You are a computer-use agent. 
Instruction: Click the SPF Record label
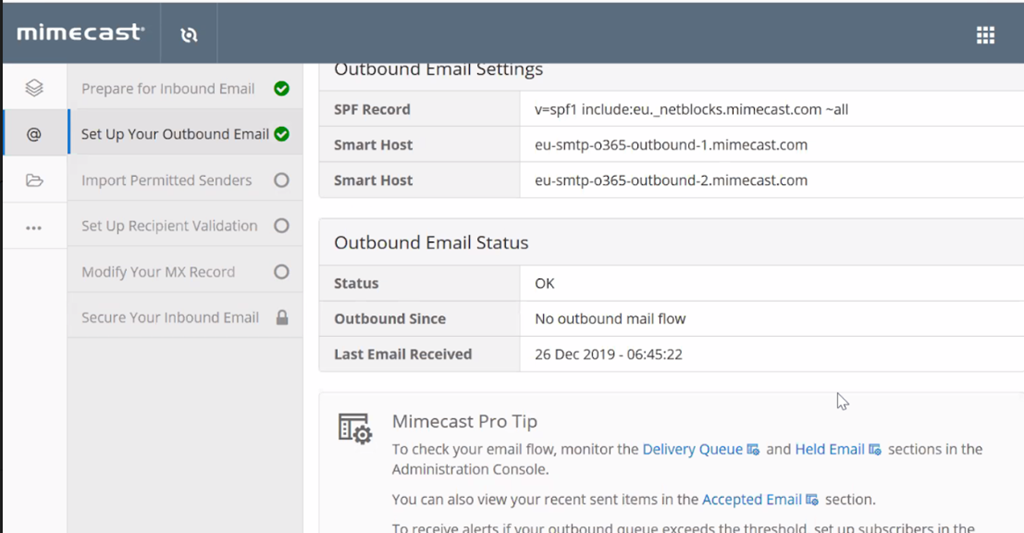click(x=372, y=109)
